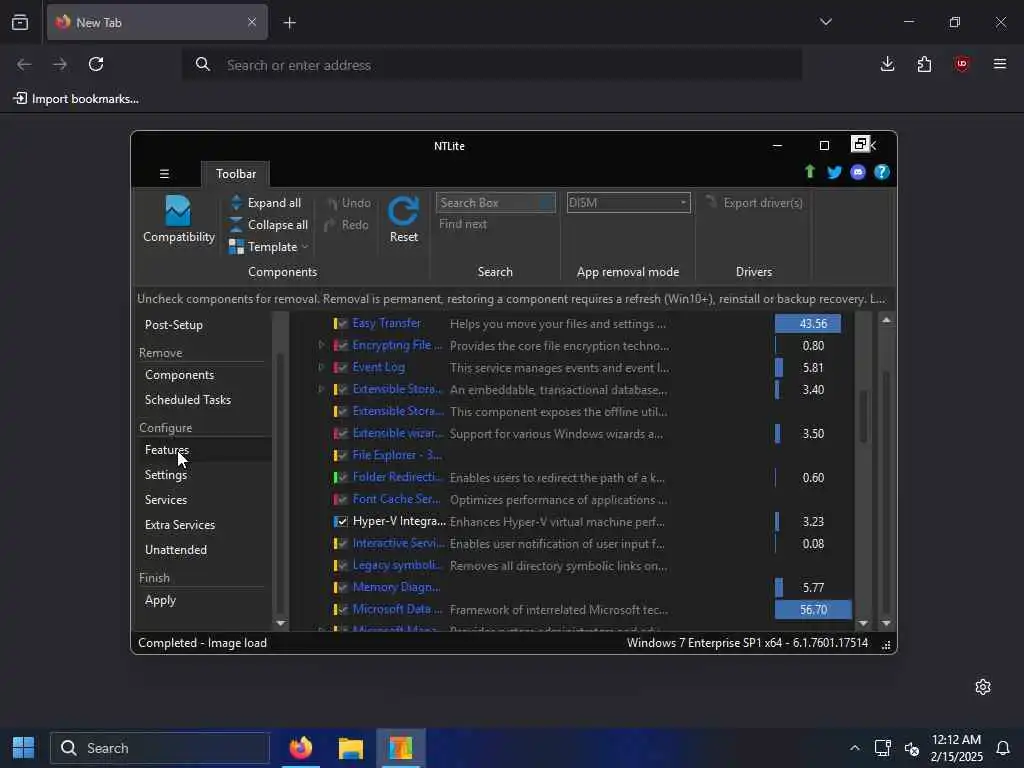This screenshot has height=768, width=1024.
Task: Click the green update arrow icon
Action: coord(810,172)
